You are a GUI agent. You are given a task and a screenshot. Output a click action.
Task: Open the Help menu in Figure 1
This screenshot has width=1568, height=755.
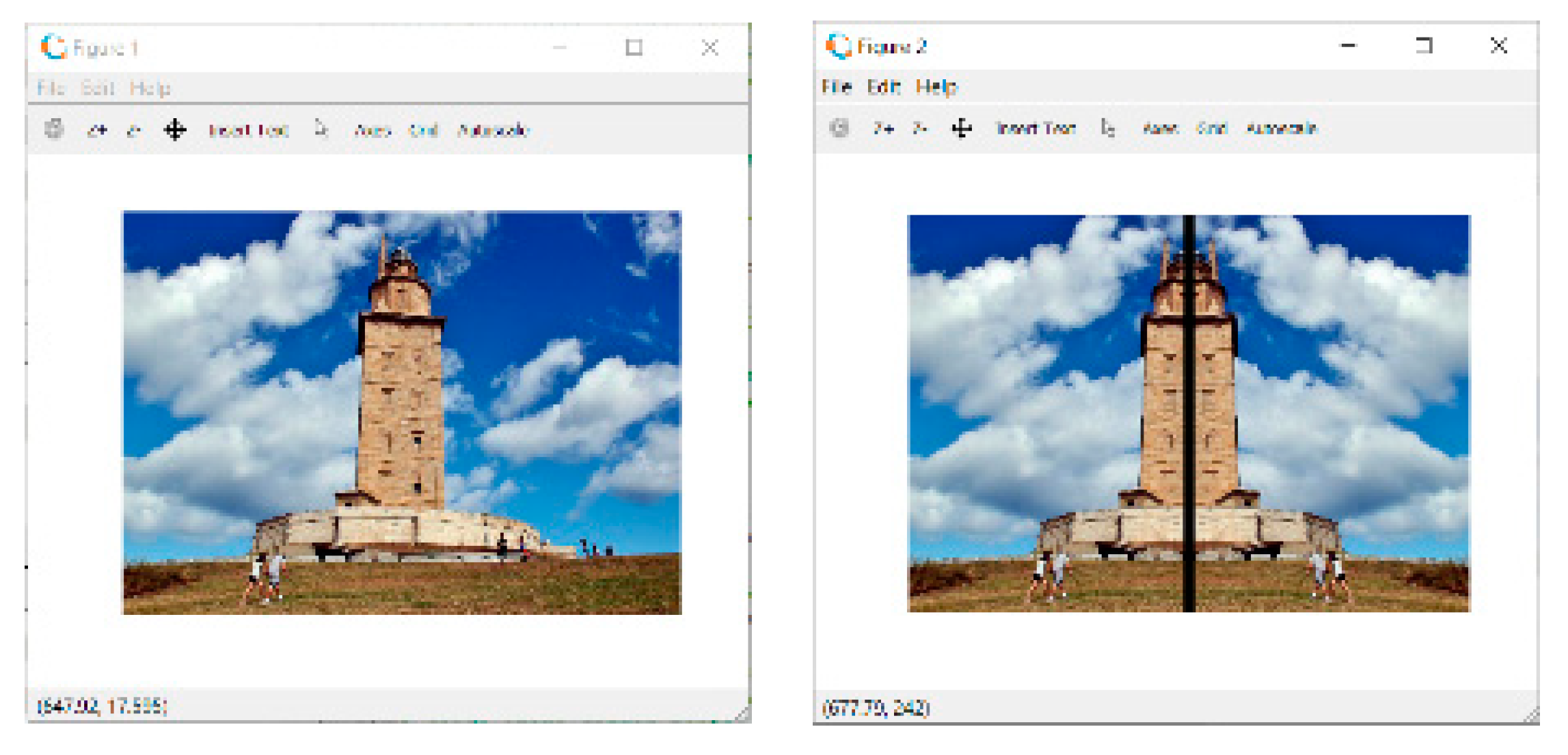click(x=150, y=88)
